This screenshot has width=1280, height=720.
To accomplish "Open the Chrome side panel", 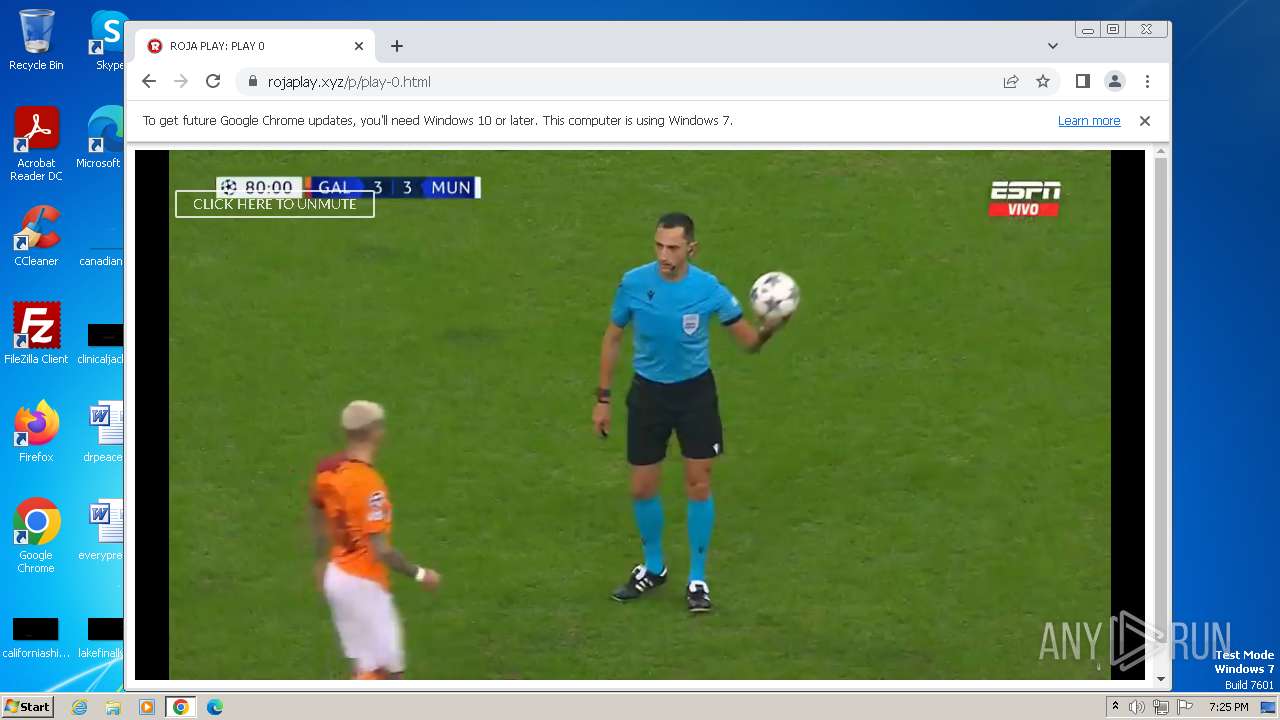I will (x=1082, y=82).
